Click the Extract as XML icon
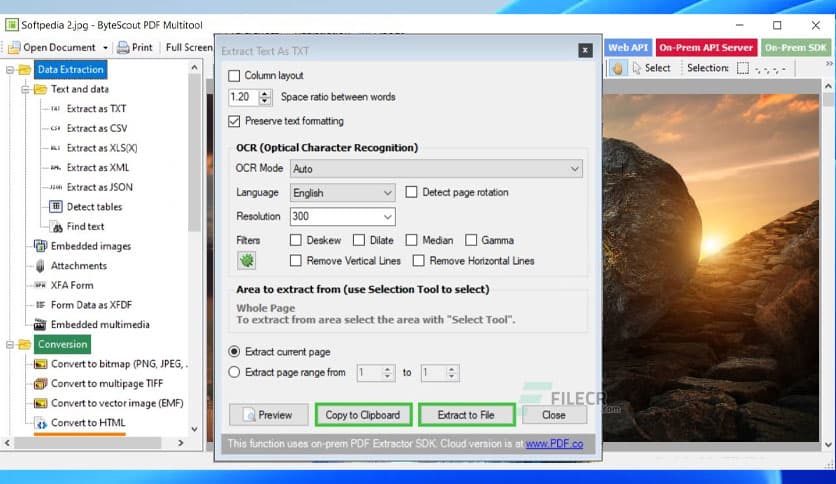The image size is (836, 484). pos(55,168)
